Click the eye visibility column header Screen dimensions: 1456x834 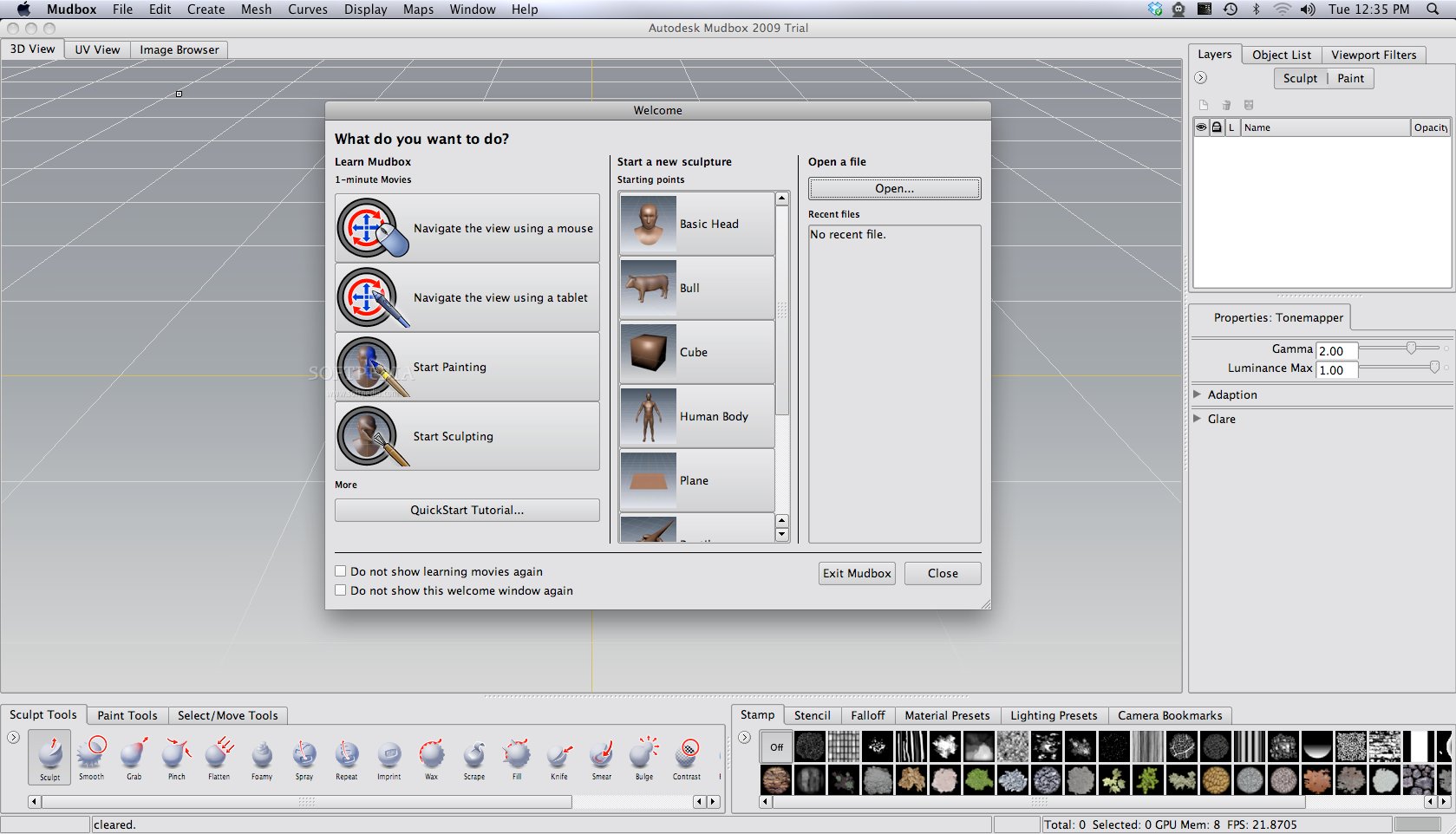(x=1201, y=127)
